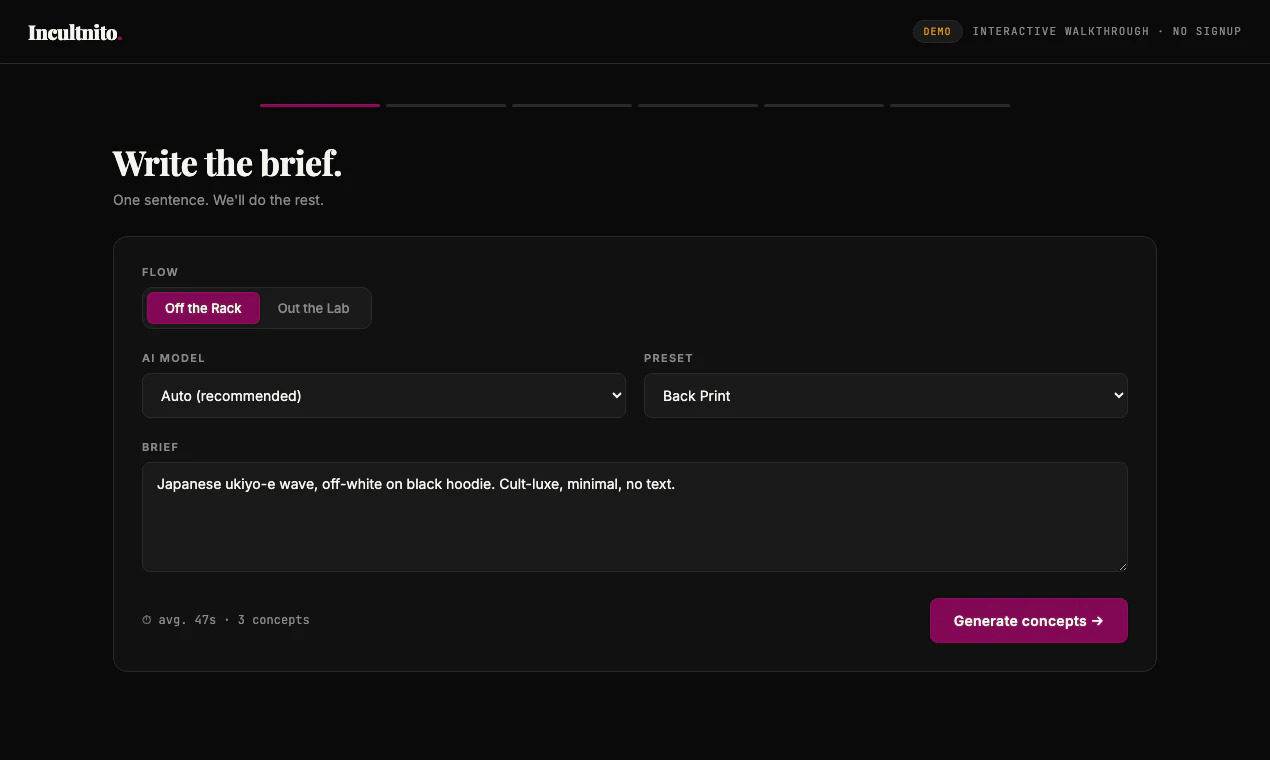The image size is (1270, 760).
Task: Click the clock icon beside avg. 47s
Action: click(147, 620)
